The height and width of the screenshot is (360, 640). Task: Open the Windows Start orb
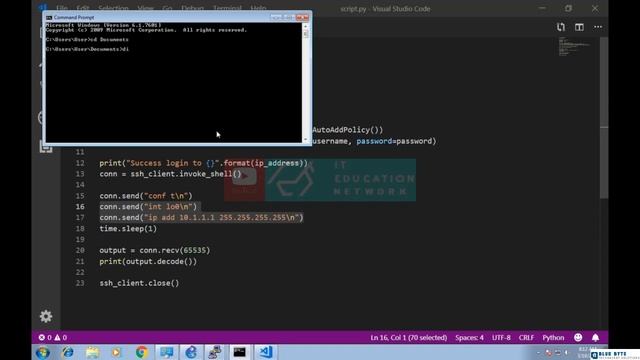(42, 352)
